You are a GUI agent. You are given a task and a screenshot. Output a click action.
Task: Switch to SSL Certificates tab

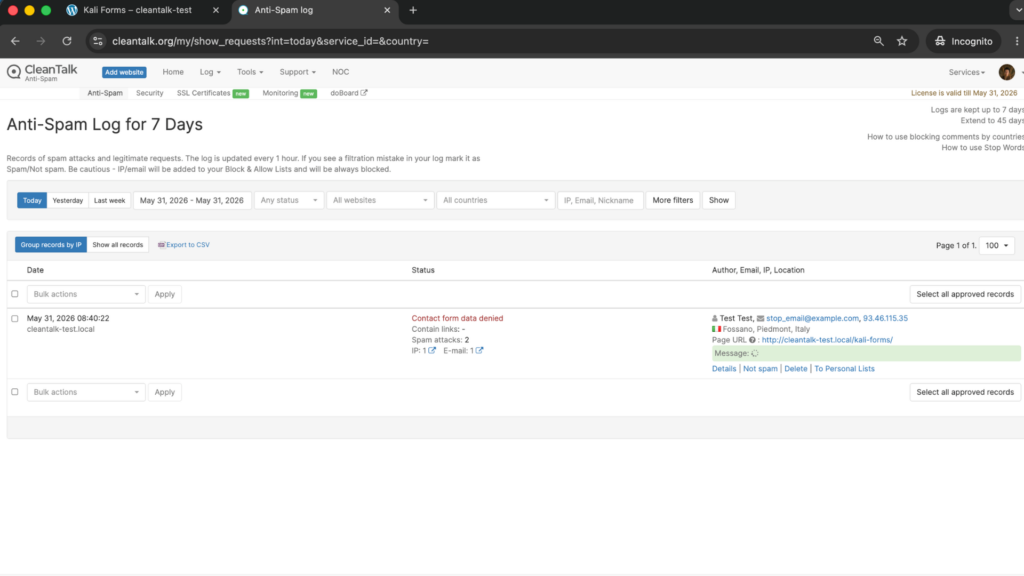coord(212,93)
